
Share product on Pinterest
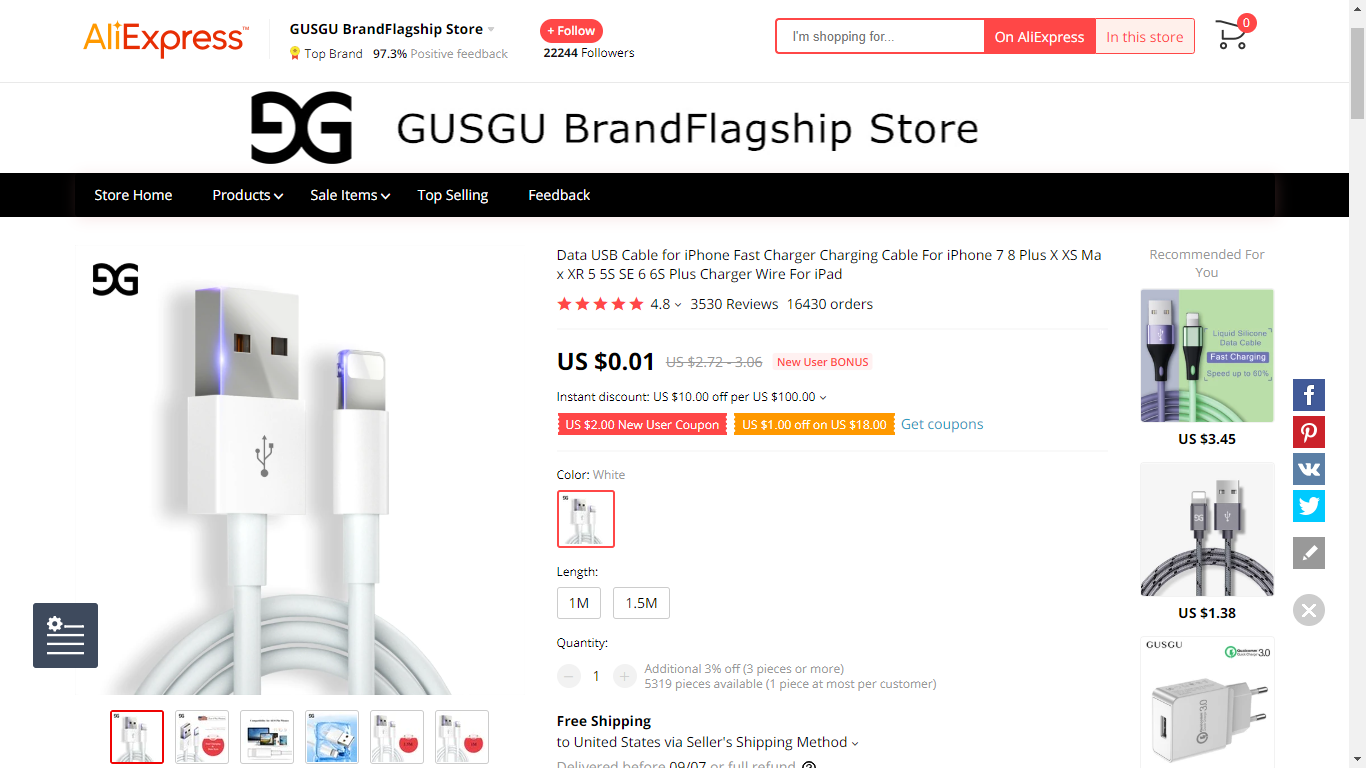tap(1309, 432)
